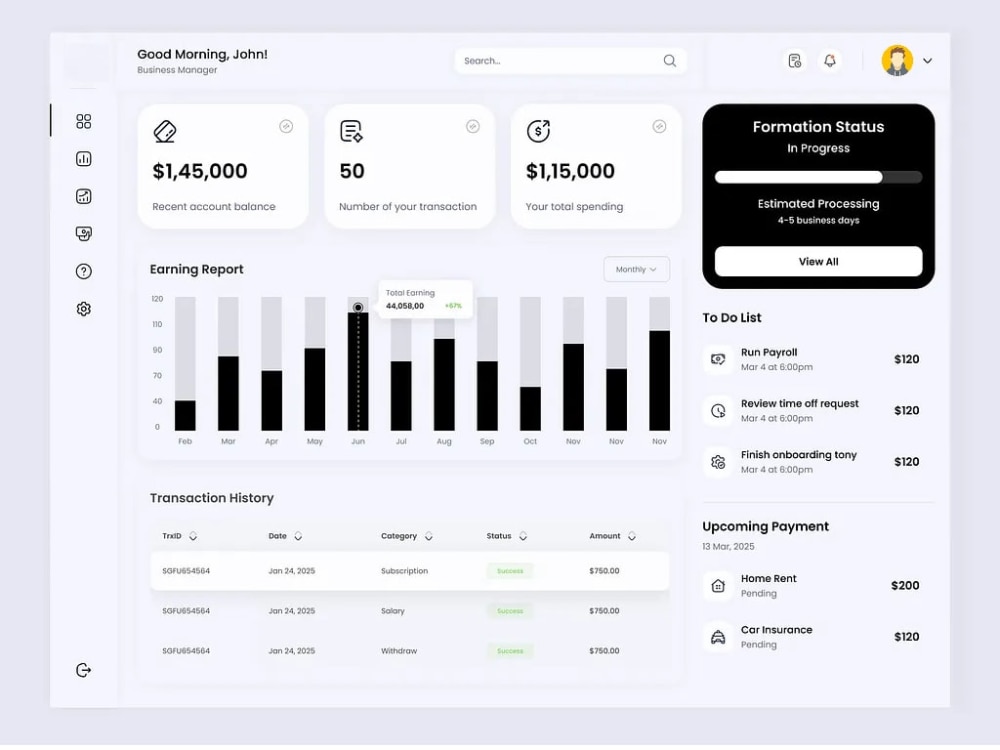Click the Success badge in Salary row
The width and height of the screenshot is (1000, 750).
pyautogui.click(x=510, y=611)
